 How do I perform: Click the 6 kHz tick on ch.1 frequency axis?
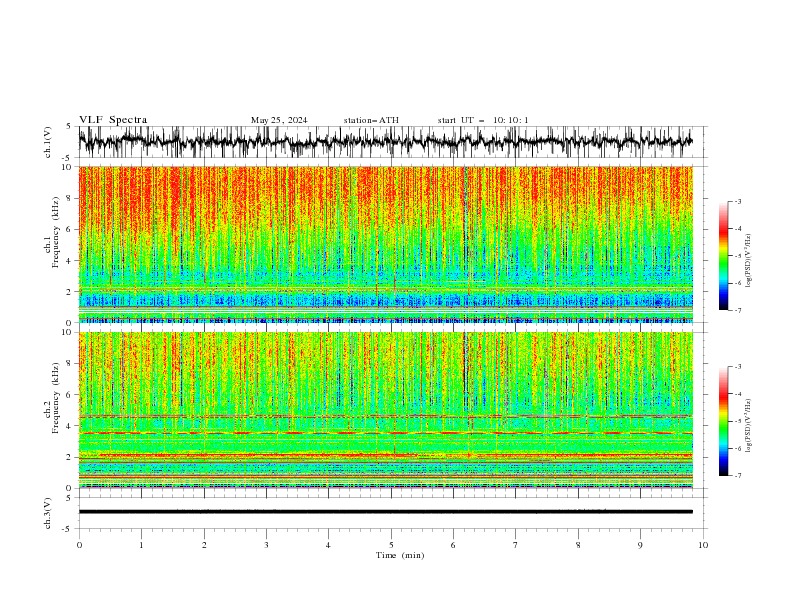pyautogui.click(x=70, y=229)
